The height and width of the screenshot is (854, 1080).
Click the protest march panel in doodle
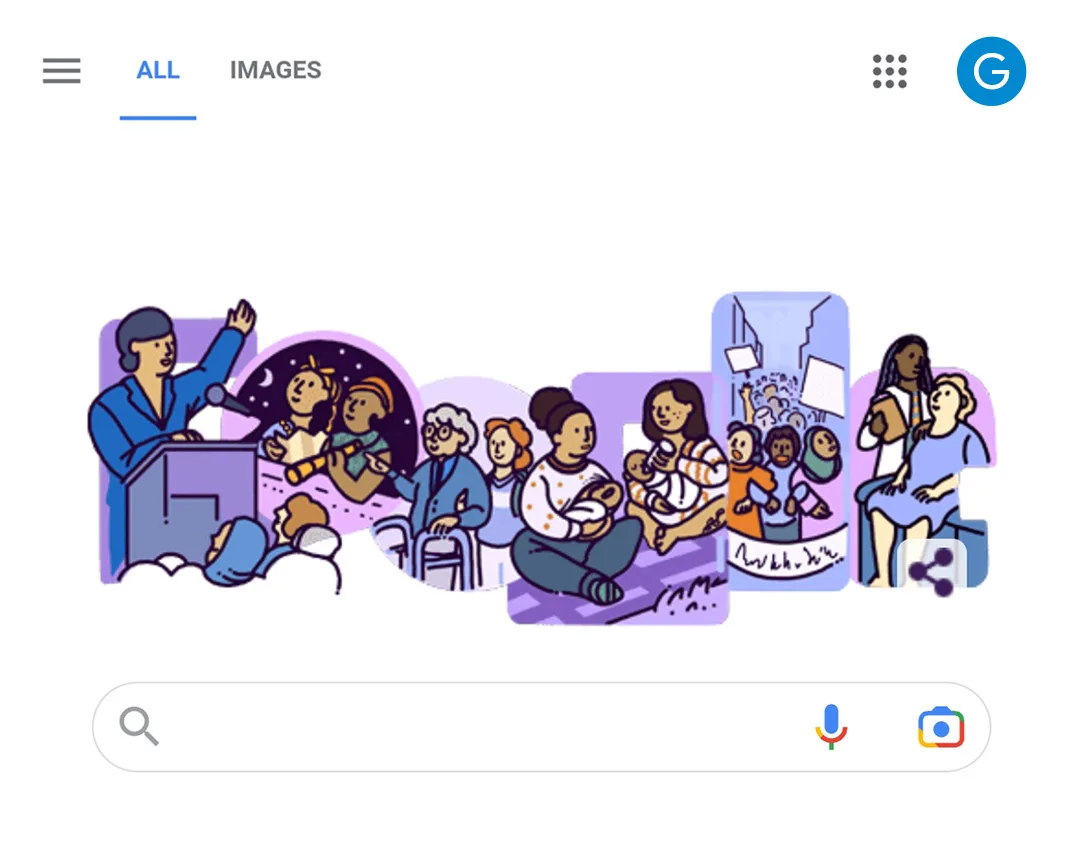780,441
